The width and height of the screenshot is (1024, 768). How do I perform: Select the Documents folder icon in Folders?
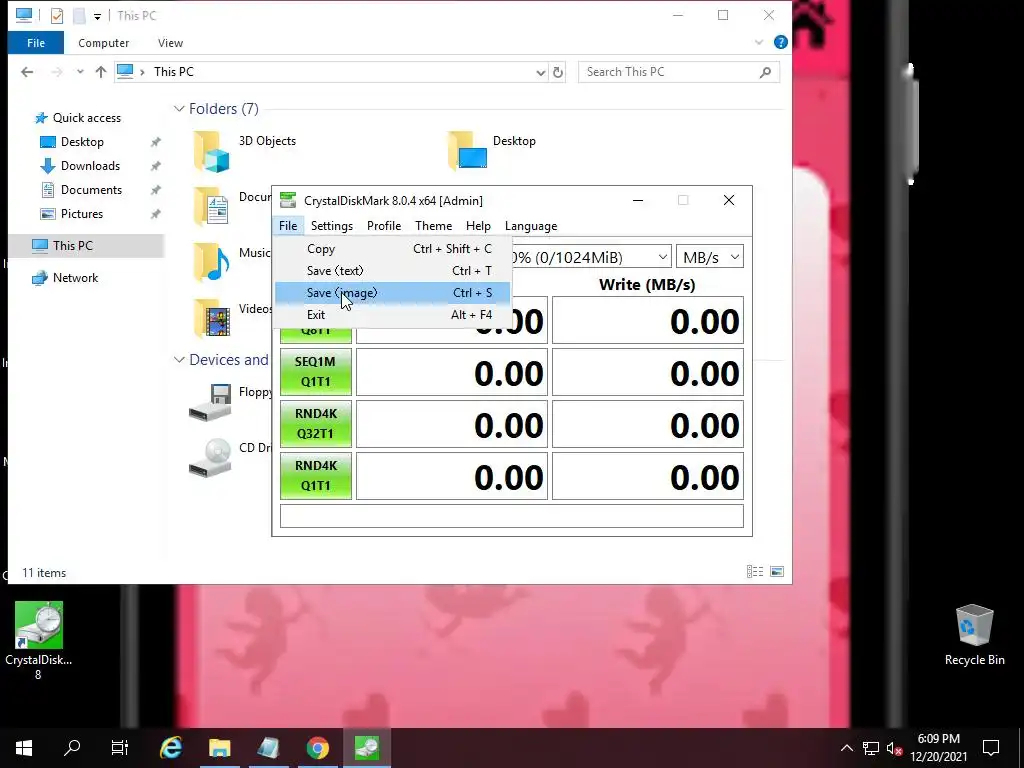[x=212, y=206]
